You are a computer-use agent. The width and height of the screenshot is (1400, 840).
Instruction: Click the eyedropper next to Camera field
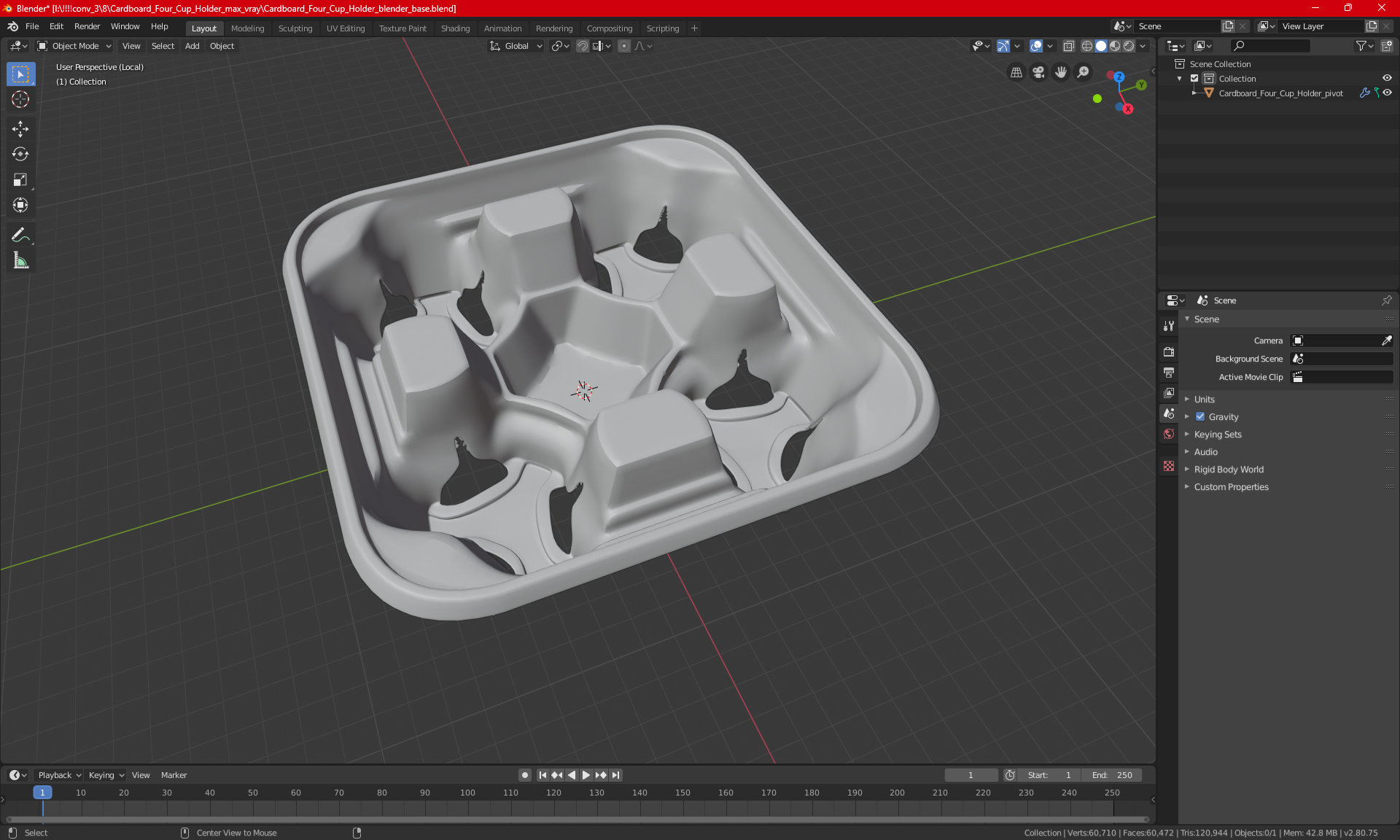pyautogui.click(x=1386, y=341)
